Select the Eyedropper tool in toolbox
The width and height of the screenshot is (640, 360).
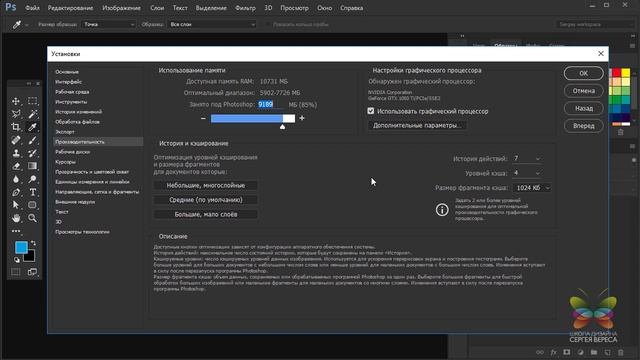click(32, 127)
